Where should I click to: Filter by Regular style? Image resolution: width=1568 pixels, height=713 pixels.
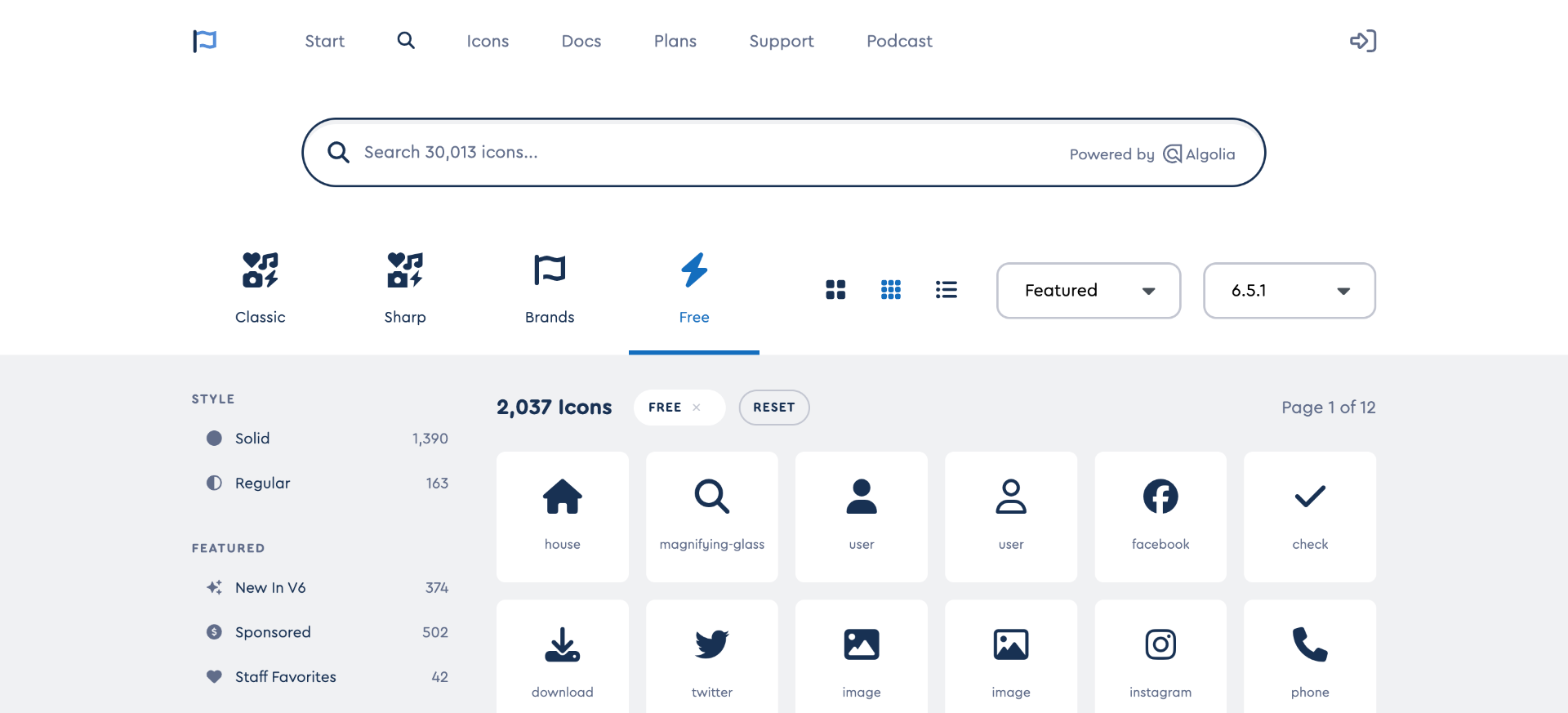(x=327, y=484)
